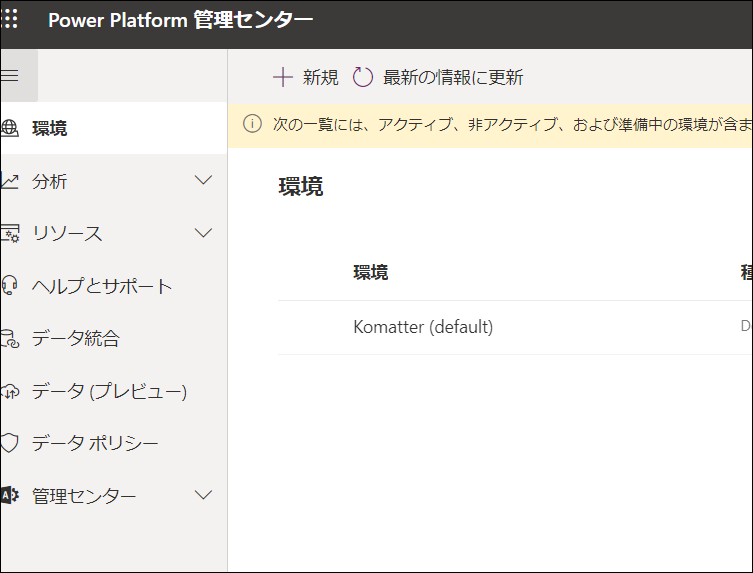
Task: Click the chart icon beside 分析
Action: 10,181
